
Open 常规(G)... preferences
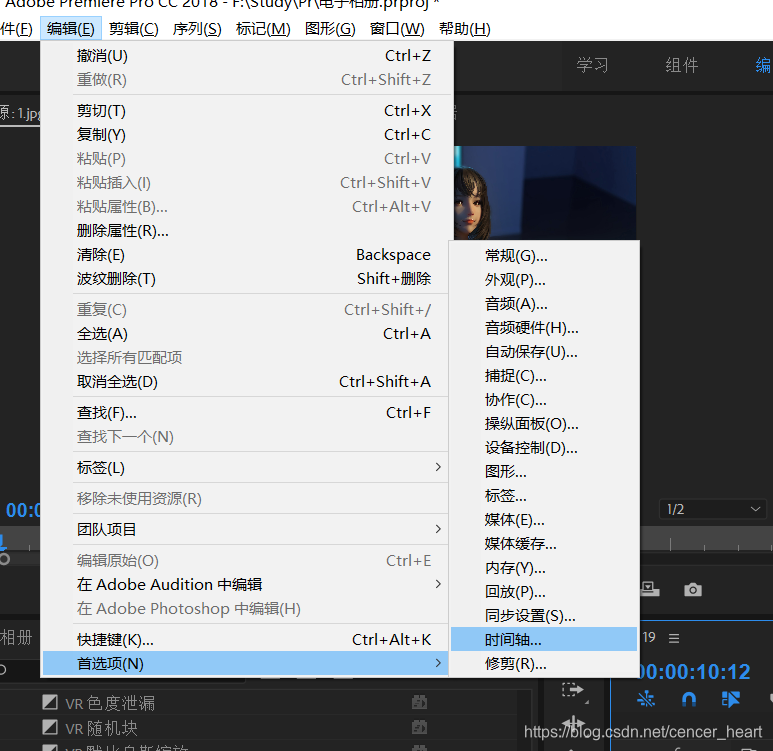544,256
